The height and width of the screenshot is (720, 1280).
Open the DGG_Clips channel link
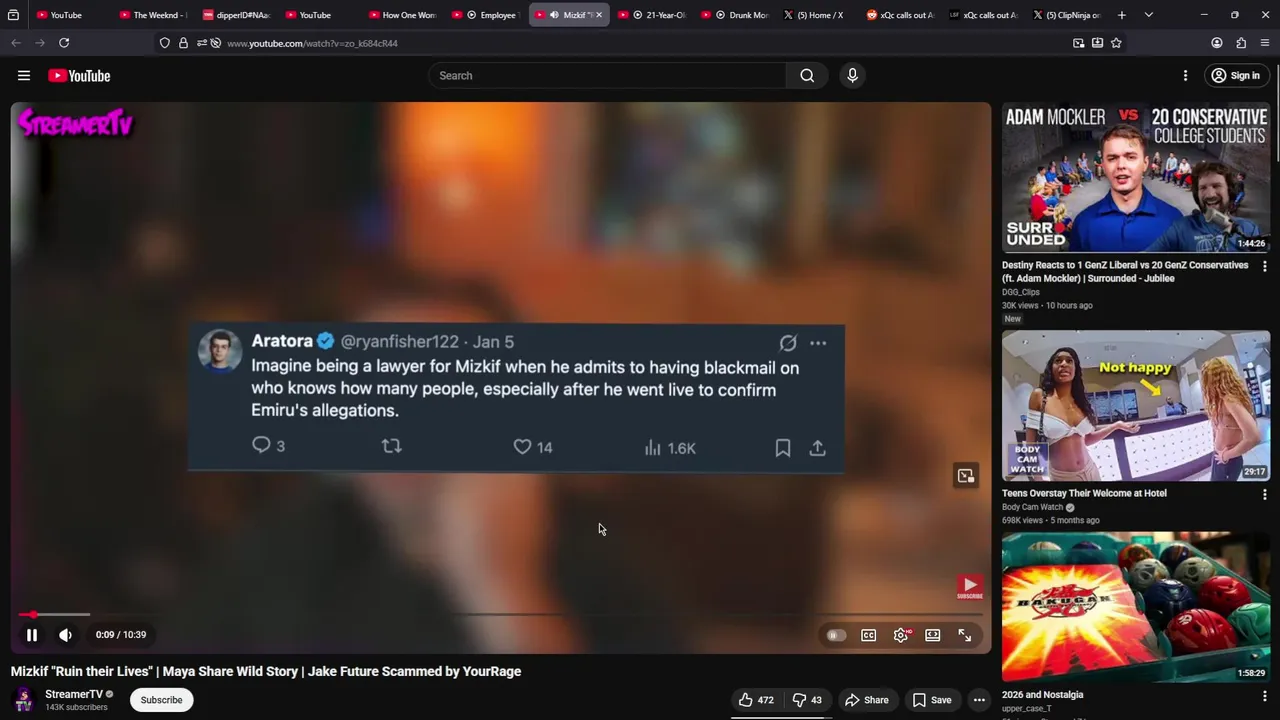pyautogui.click(x=1021, y=292)
